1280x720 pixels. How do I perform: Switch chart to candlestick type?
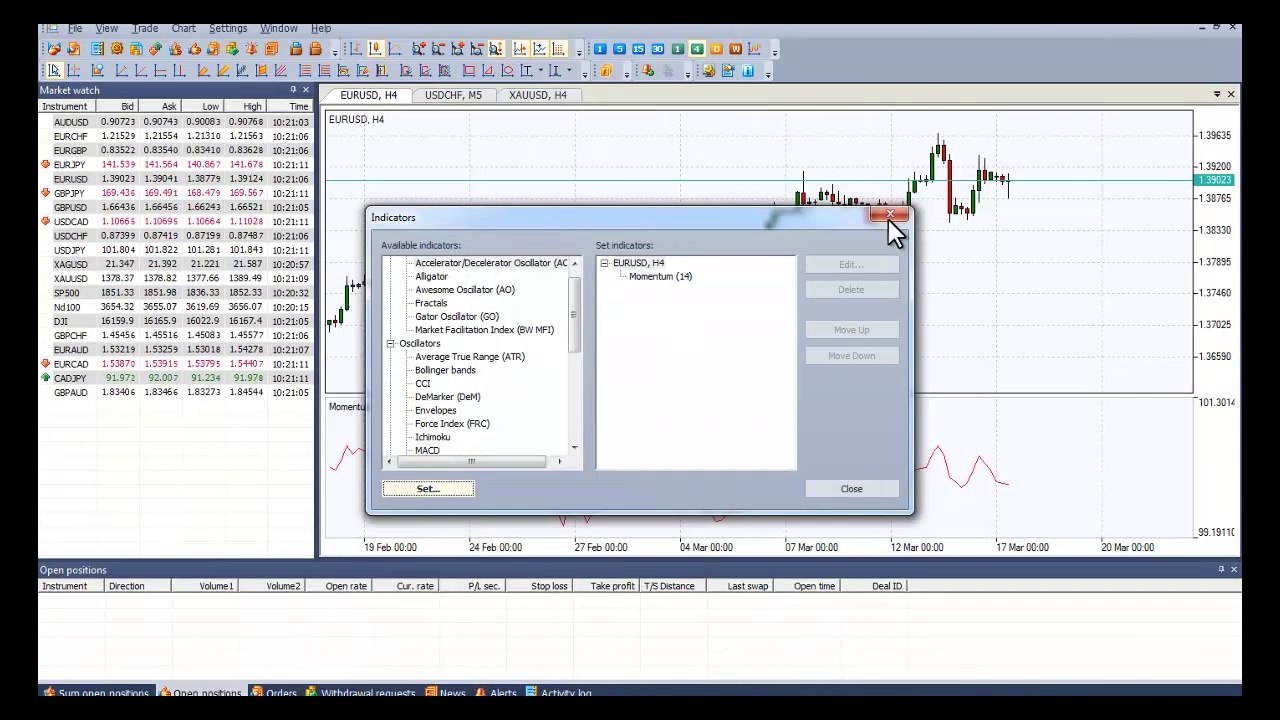pos(375,49)
